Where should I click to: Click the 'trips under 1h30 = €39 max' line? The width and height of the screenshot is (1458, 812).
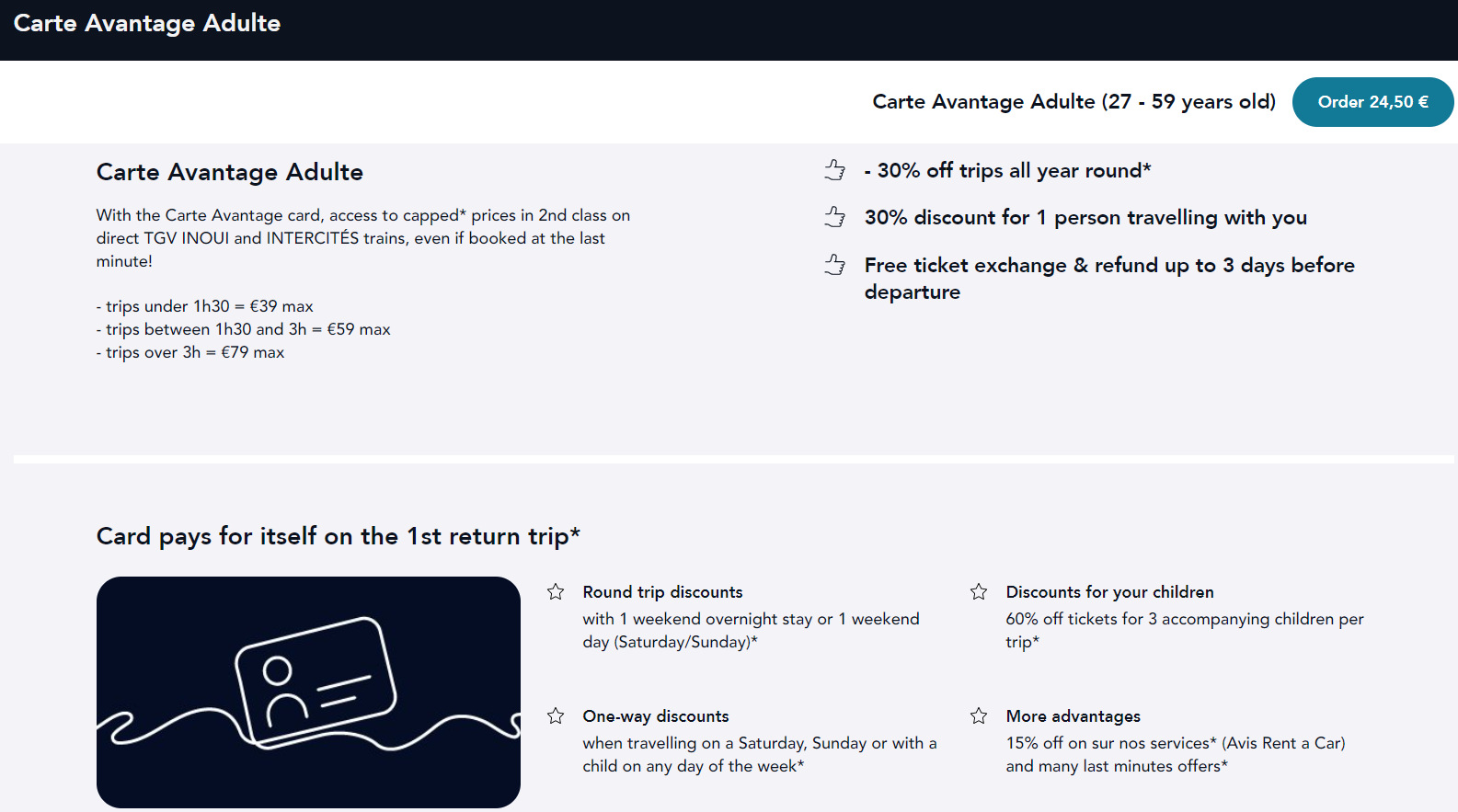(205, 306)
